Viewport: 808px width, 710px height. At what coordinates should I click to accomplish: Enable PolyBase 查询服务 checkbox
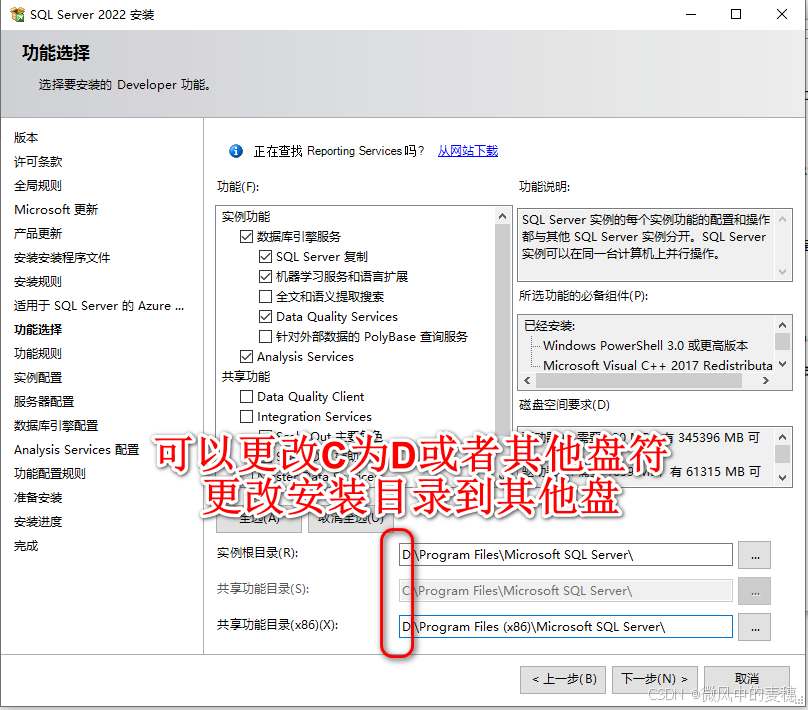tap(265, 336)
